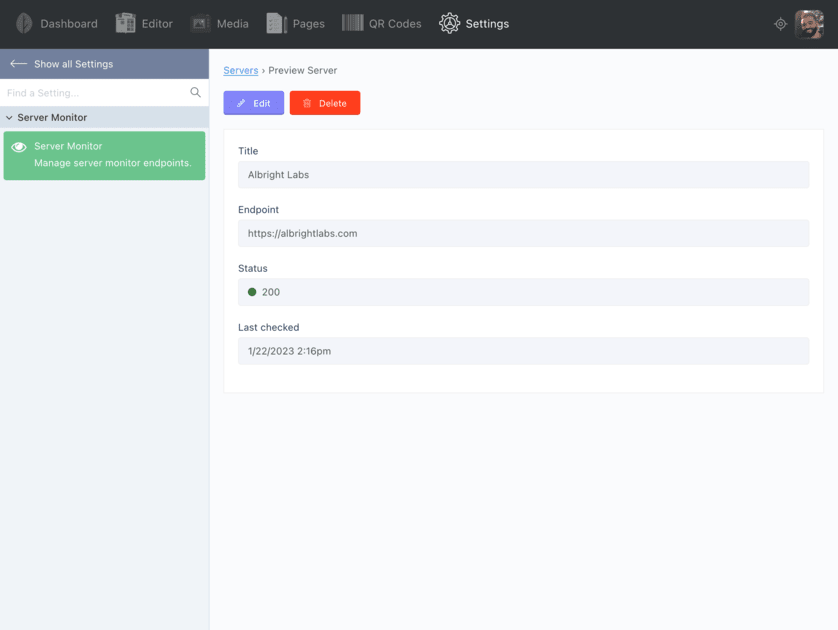This screenshot has width=838, height=630.
Task: Click the Settings gear icon
Action: coord(449,24)
